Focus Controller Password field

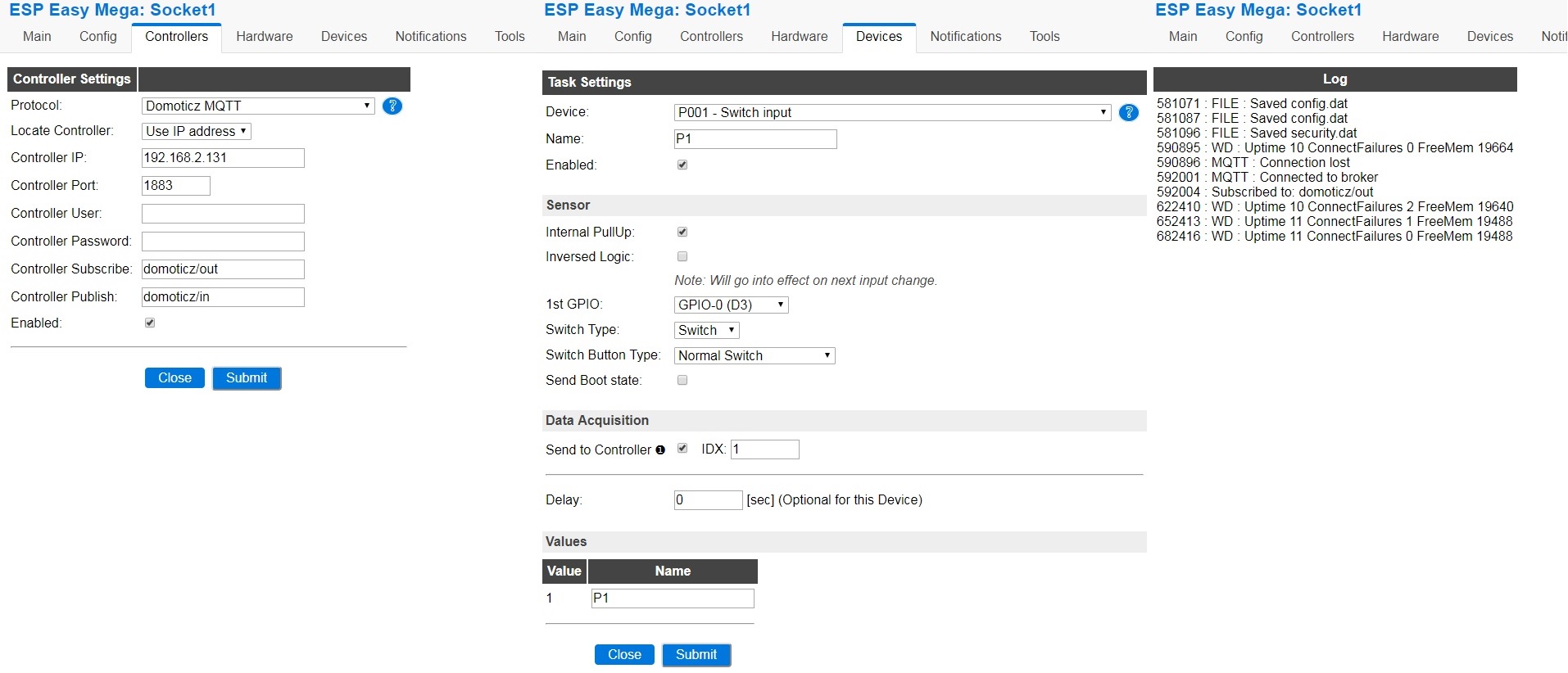[223, 242]
